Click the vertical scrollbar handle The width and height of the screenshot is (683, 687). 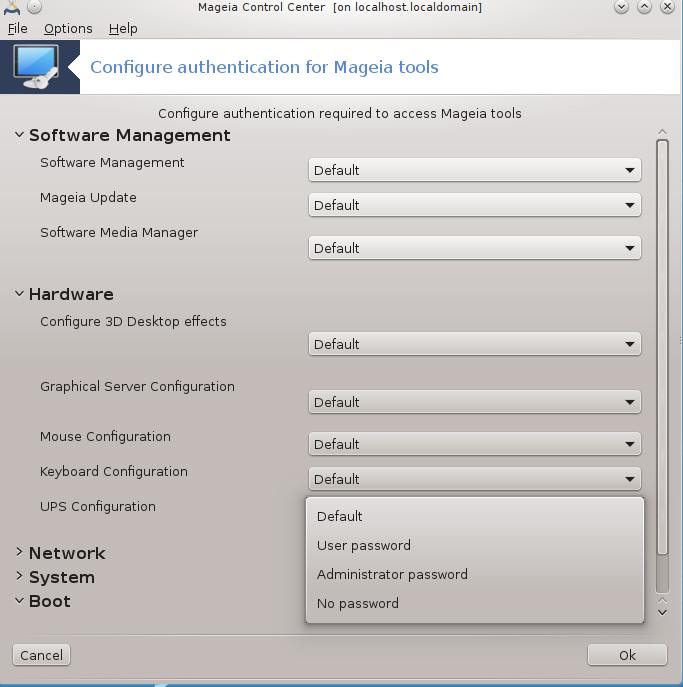click(x=662, y=347)
